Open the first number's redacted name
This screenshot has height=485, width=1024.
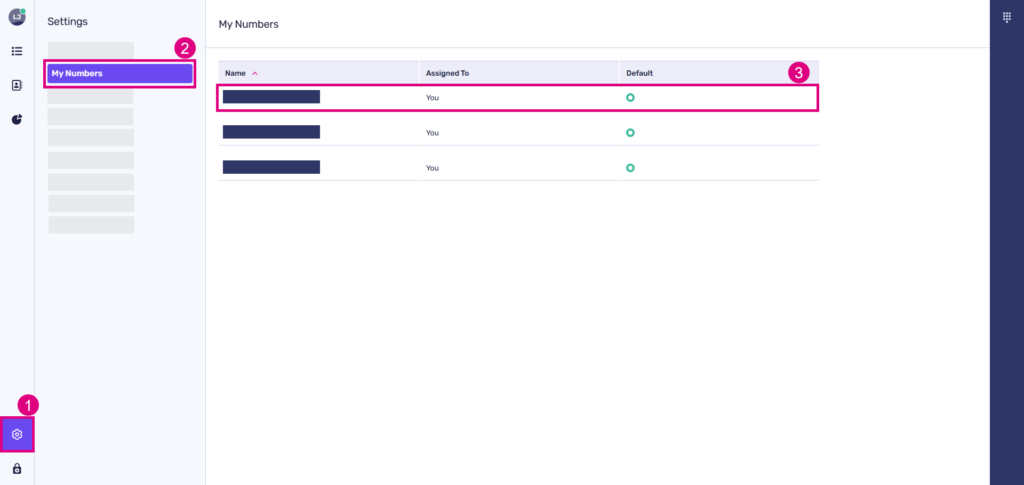pos(271,97)
